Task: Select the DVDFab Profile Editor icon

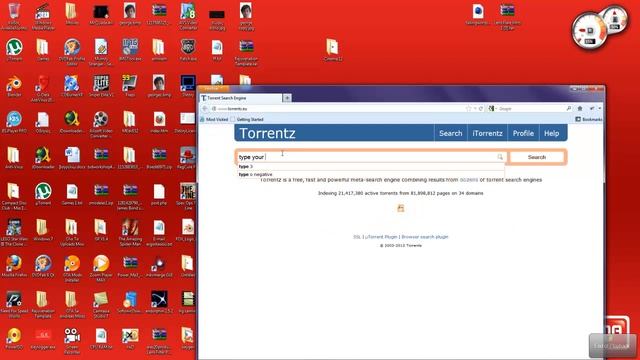Action: coord(72,52)
